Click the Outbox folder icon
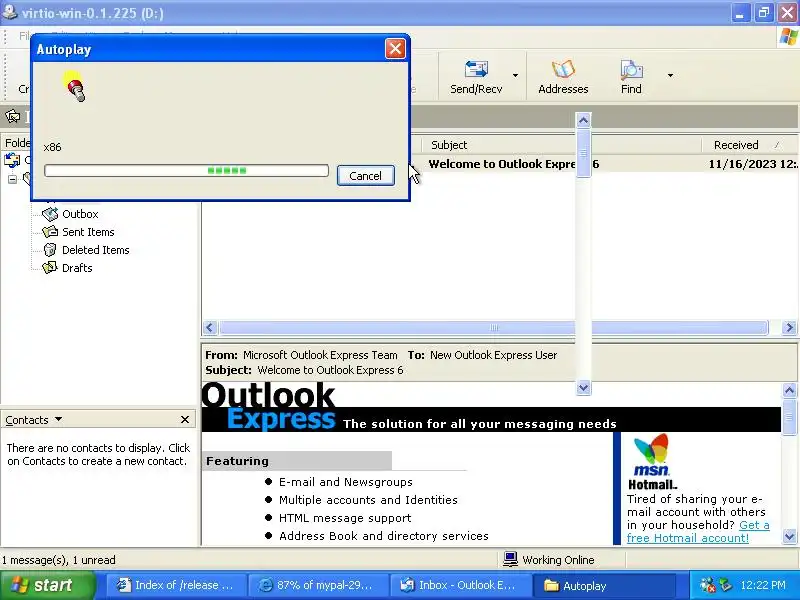The height and width of the screenshot is (600, 800). coord(50,214)
